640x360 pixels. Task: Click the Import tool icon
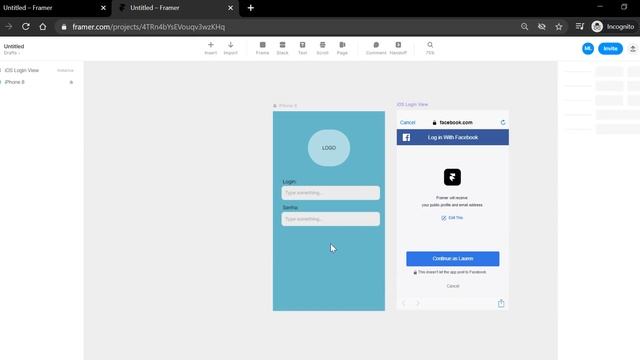231,48
